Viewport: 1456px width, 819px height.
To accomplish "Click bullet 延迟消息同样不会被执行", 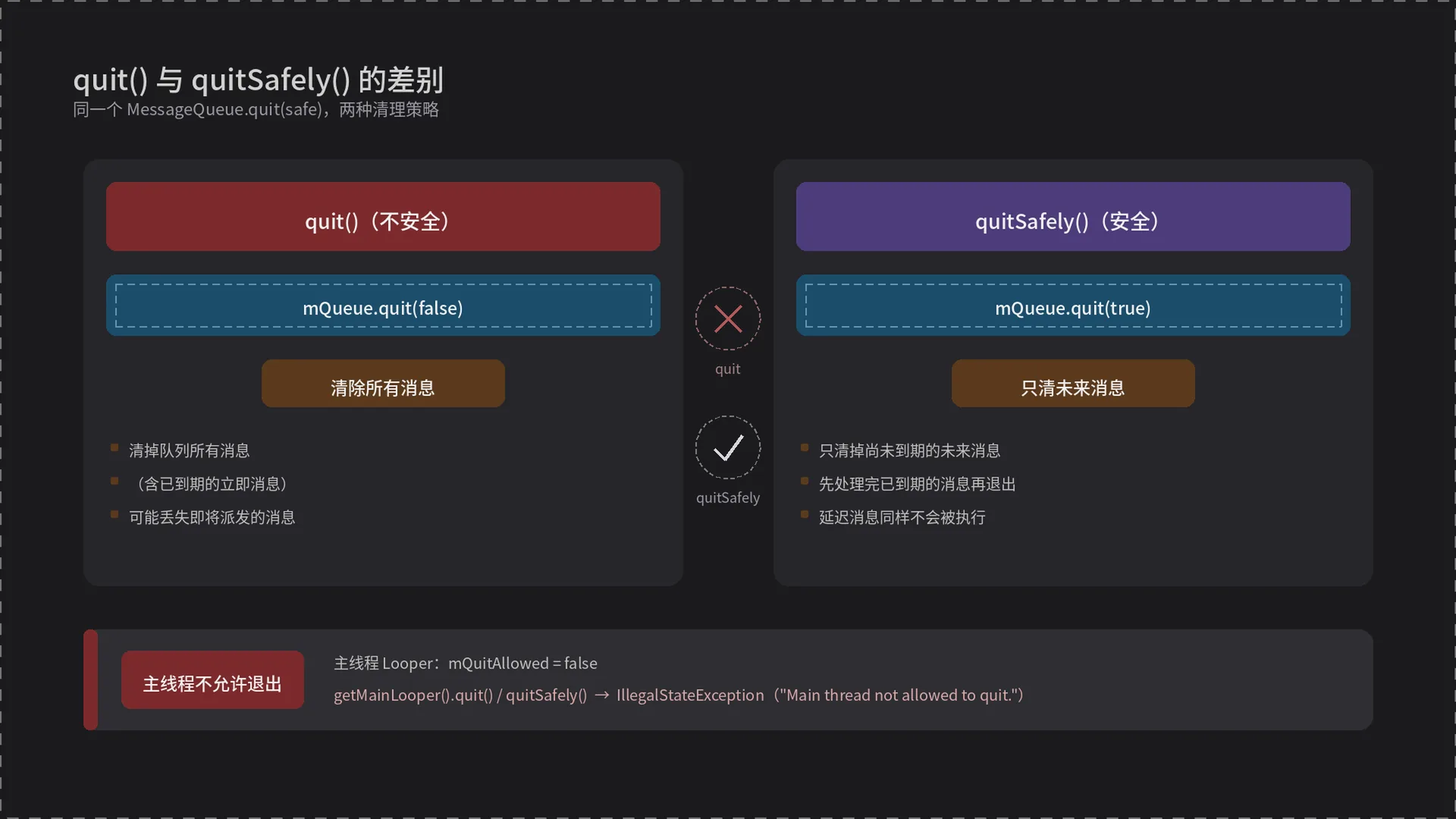I will (902, 517).
